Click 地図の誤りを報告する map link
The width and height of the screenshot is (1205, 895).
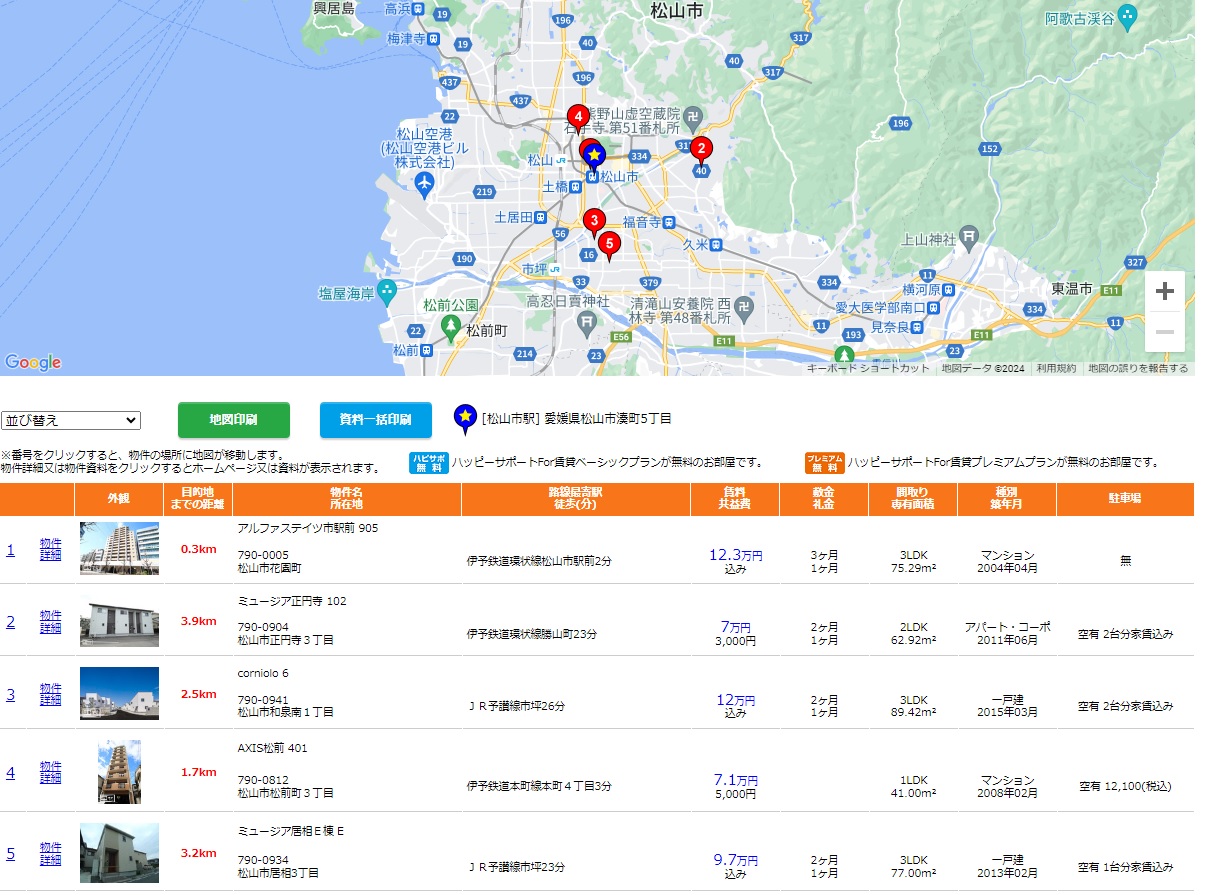point(1138,368)
